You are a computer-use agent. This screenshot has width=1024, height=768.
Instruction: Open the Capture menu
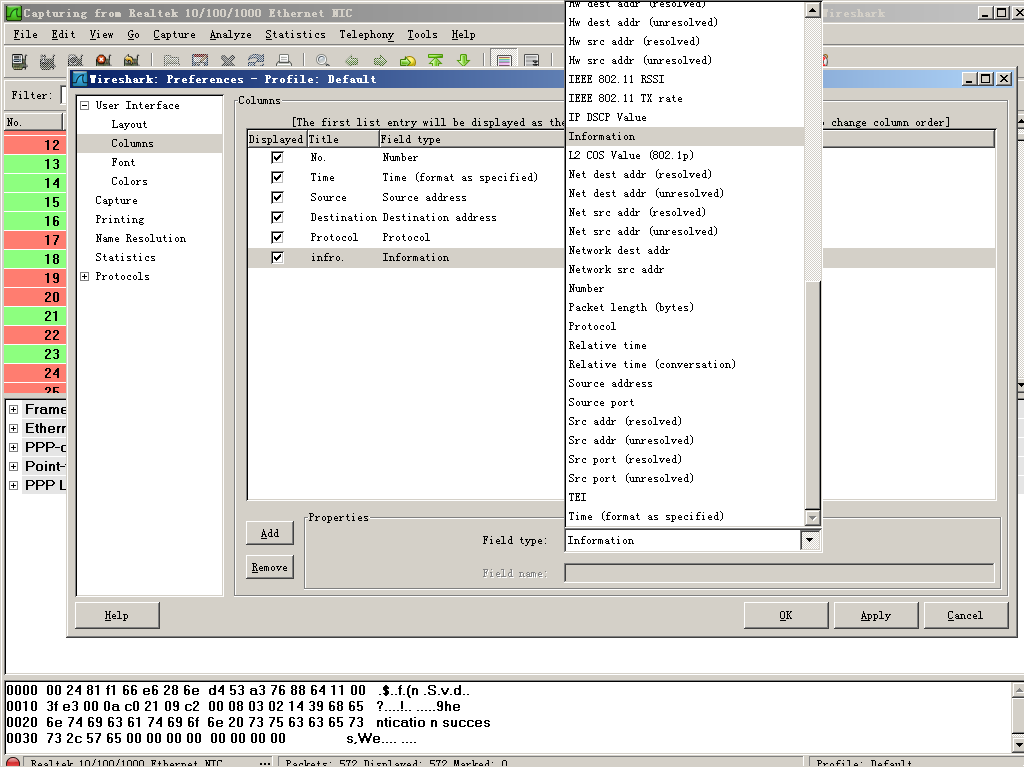[x=174, y=35]
